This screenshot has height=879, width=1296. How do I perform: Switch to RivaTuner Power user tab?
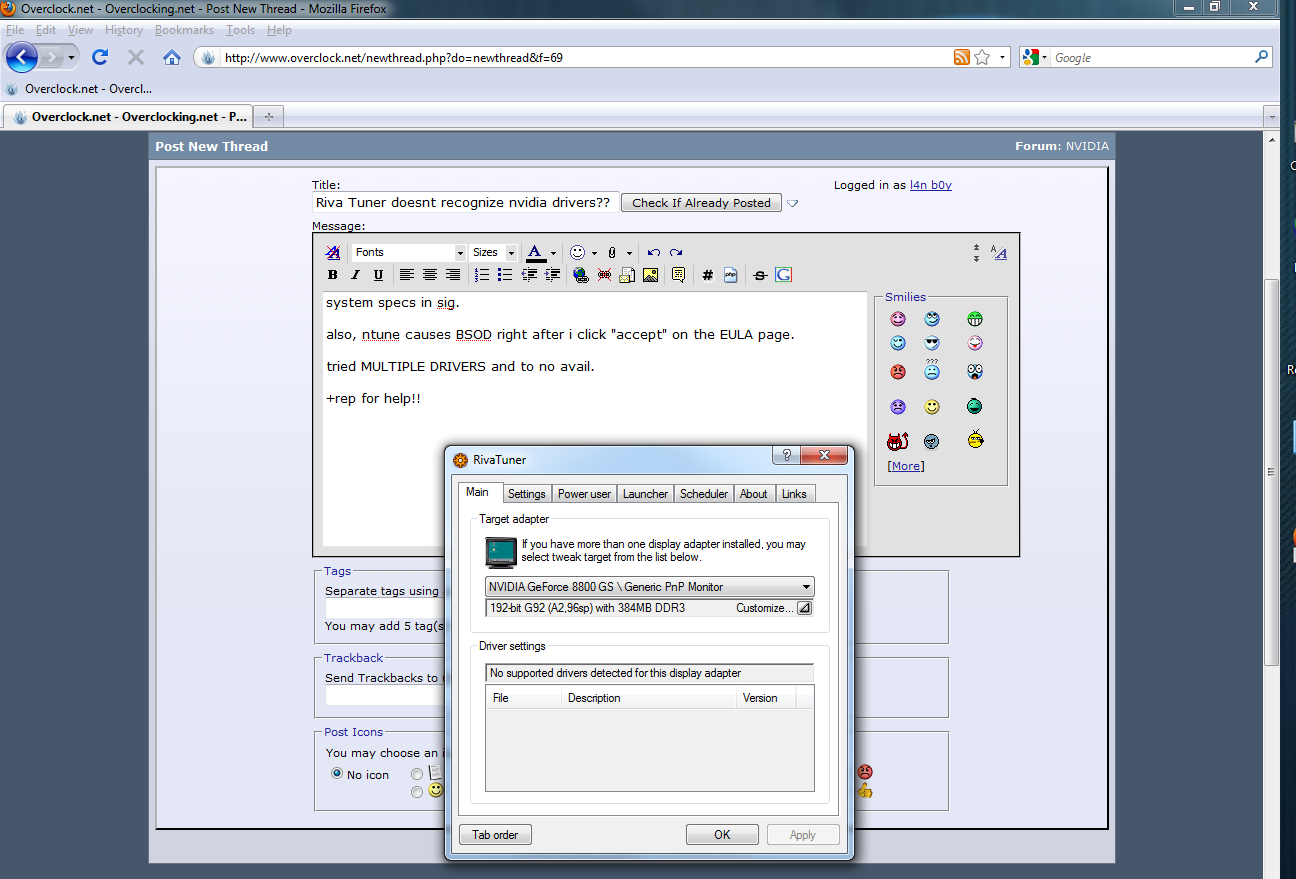584,494
